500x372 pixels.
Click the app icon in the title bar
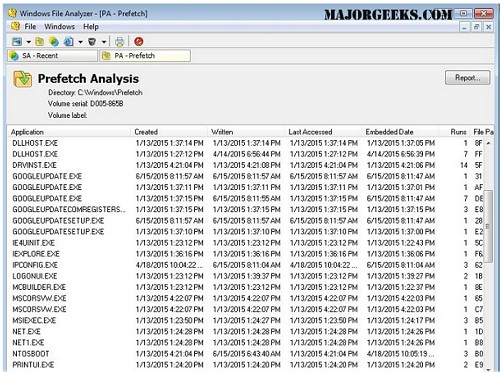point(13,14)
